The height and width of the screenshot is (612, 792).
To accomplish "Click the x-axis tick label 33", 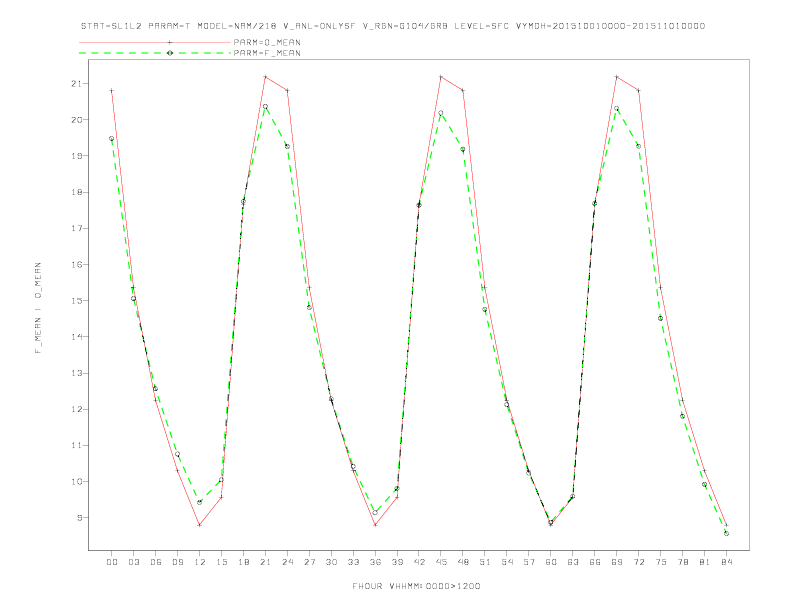I will tap(354, 562).
